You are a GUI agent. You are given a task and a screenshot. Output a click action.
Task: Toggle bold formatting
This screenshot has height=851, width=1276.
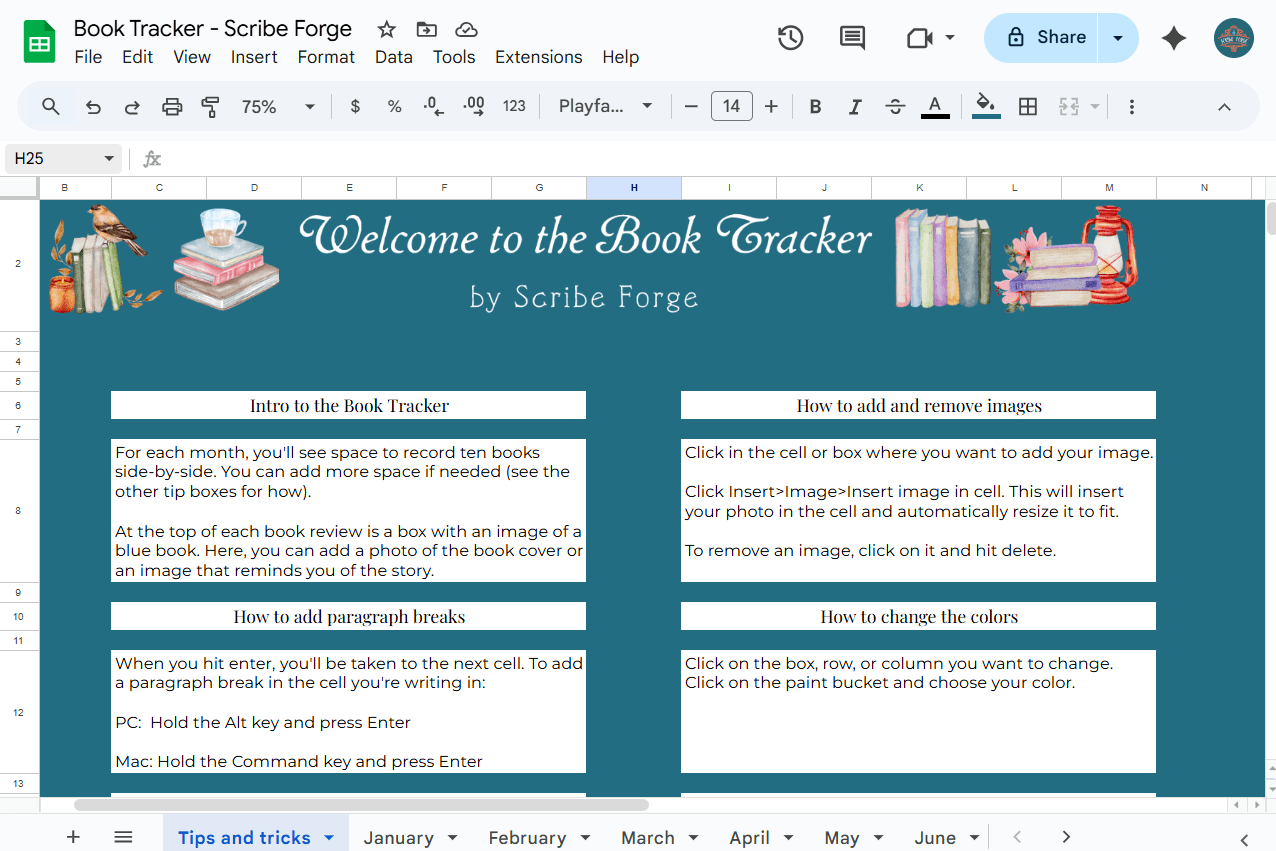(x=815, y=105)
